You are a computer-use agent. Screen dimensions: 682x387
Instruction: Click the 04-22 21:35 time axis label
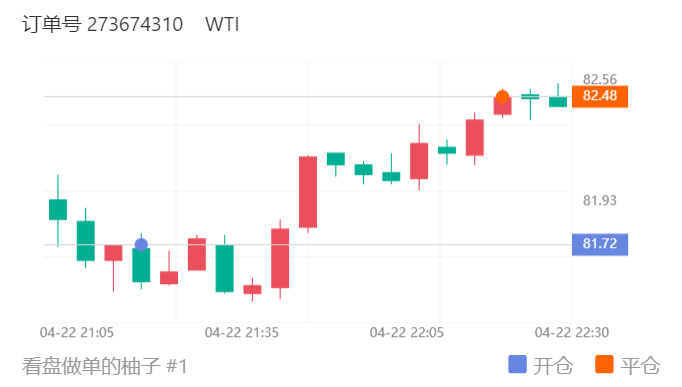point(242,333)
